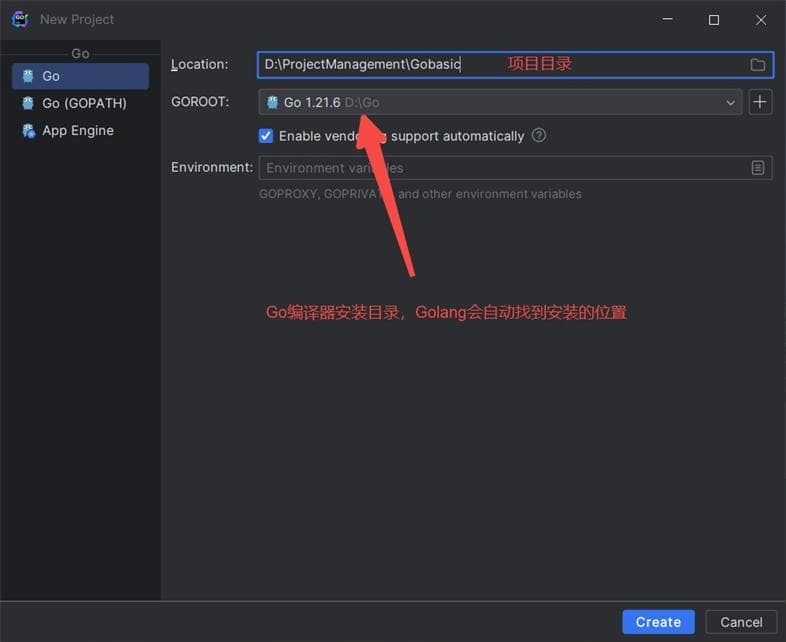Minimize the New Project window
The height and width of the screenshot is (642, 786).
tap(667, 19)
